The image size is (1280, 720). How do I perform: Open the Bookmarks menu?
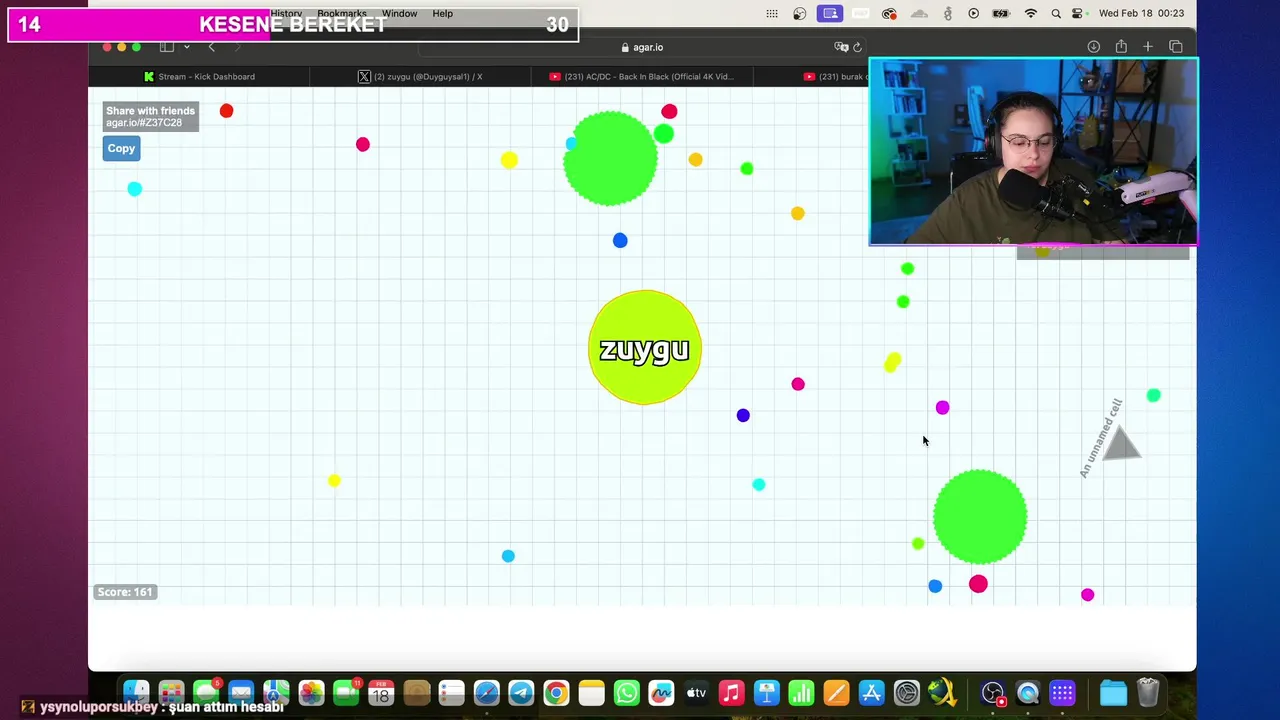point(341,14)
